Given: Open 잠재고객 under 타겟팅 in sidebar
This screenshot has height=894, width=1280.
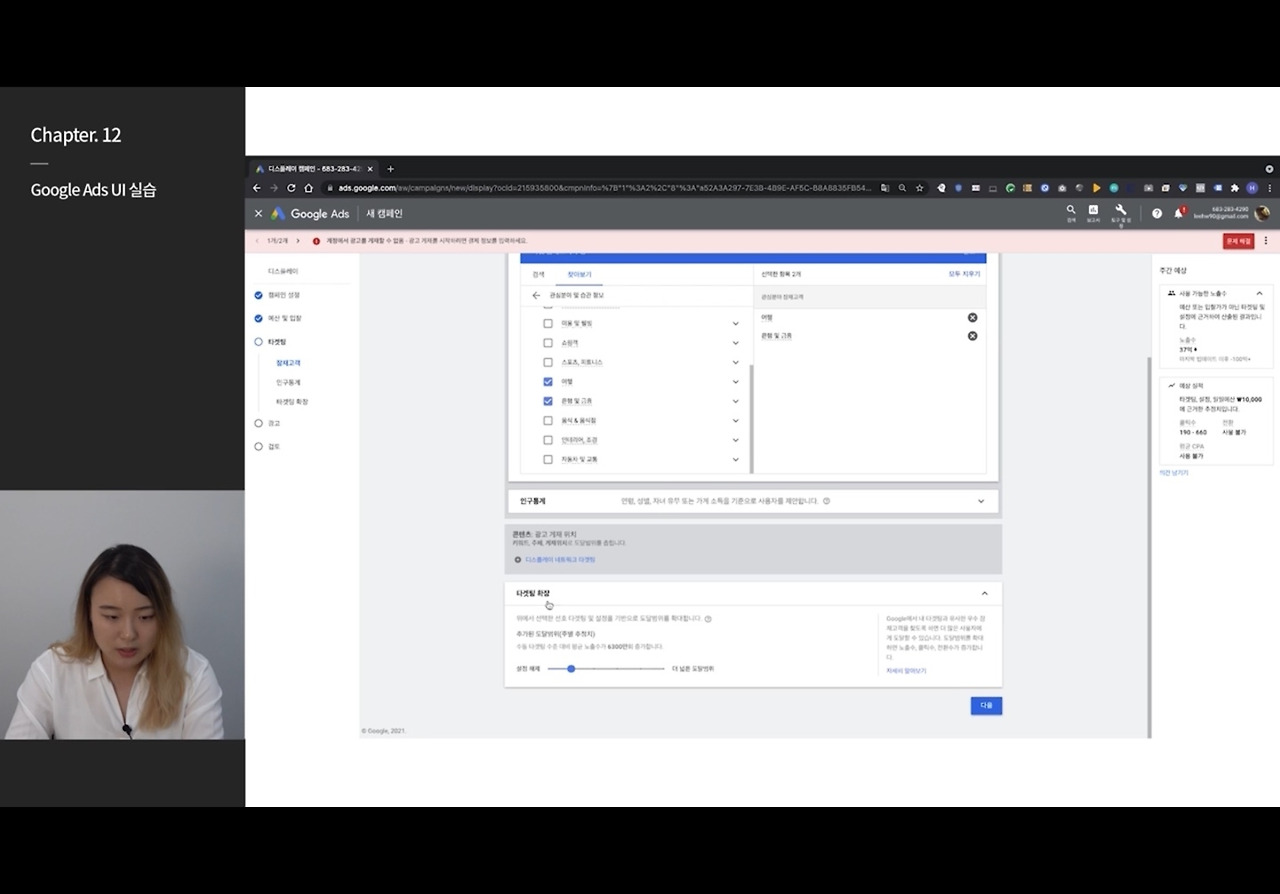Looking at the screenshot, I should [288, 363].
